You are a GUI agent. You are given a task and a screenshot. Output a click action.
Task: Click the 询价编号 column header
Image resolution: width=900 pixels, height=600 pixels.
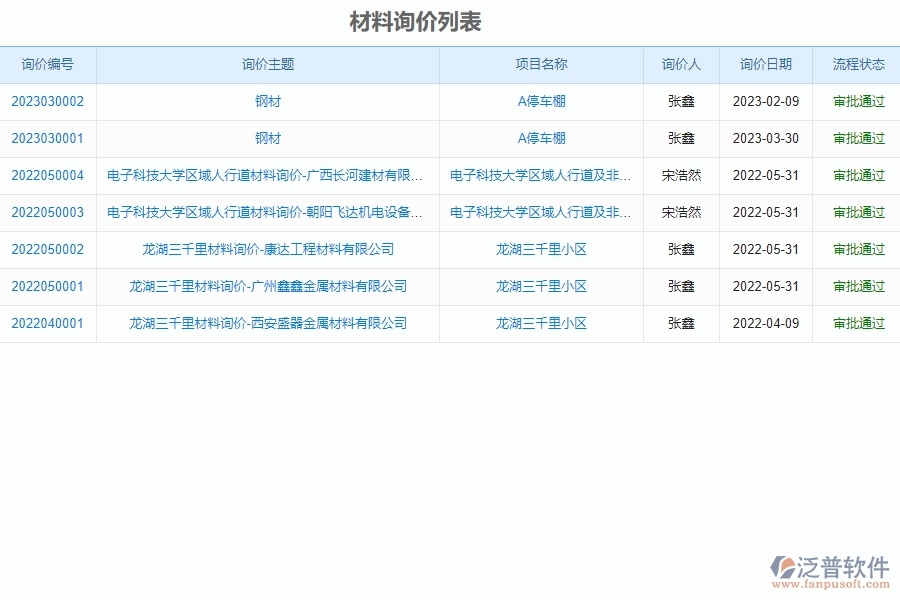pos(48,63)
